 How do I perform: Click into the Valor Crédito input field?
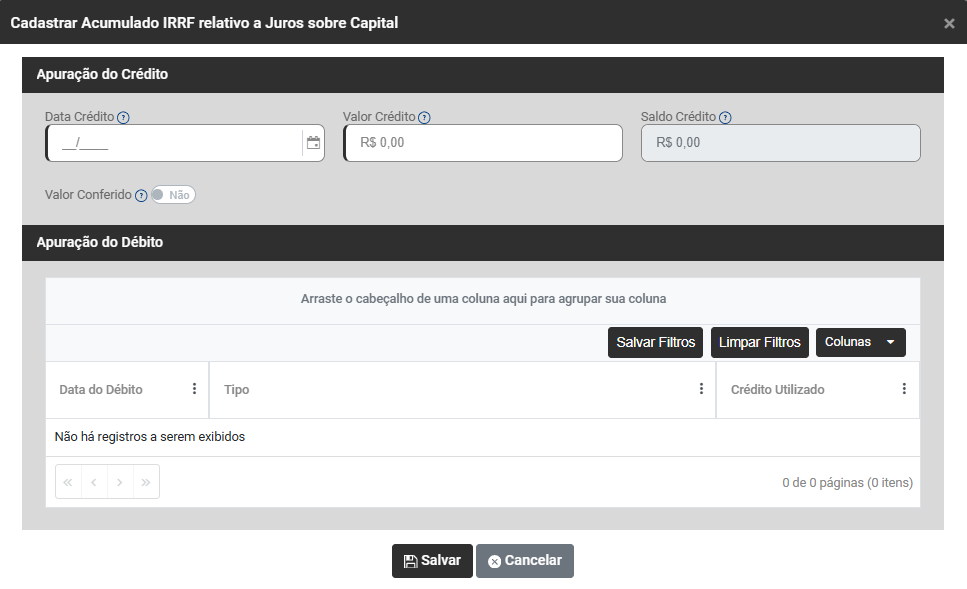coord(483,143)
